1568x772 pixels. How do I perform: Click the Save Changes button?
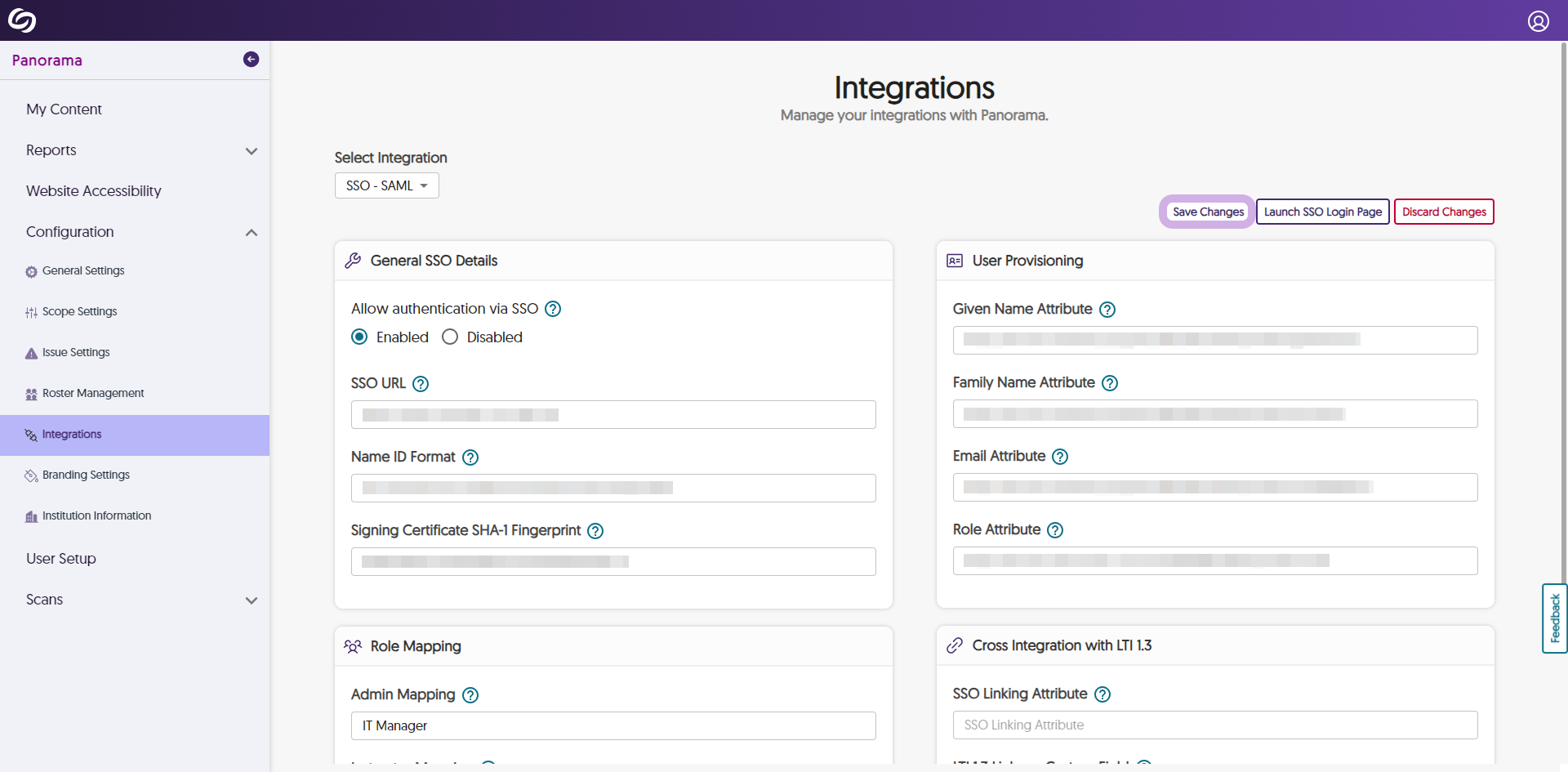coord(1208,212)
